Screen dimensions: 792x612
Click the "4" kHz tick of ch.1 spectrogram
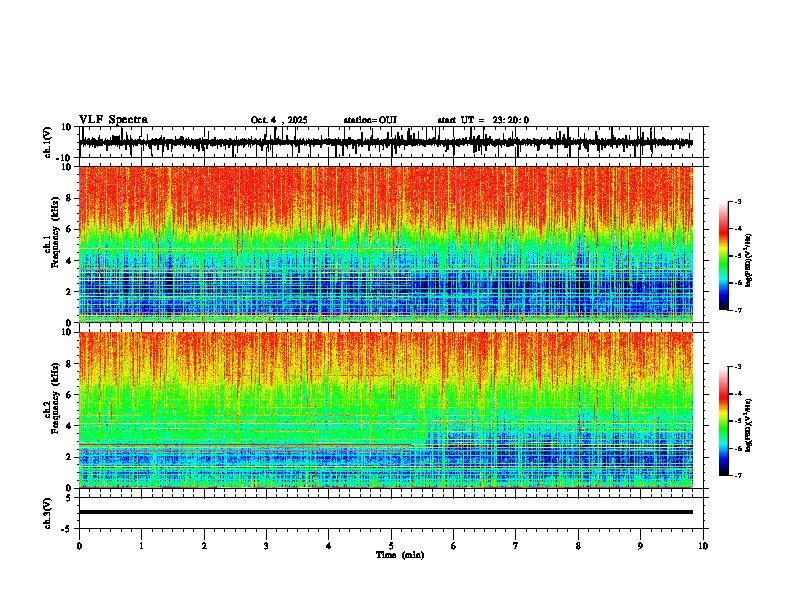[70, 261]
